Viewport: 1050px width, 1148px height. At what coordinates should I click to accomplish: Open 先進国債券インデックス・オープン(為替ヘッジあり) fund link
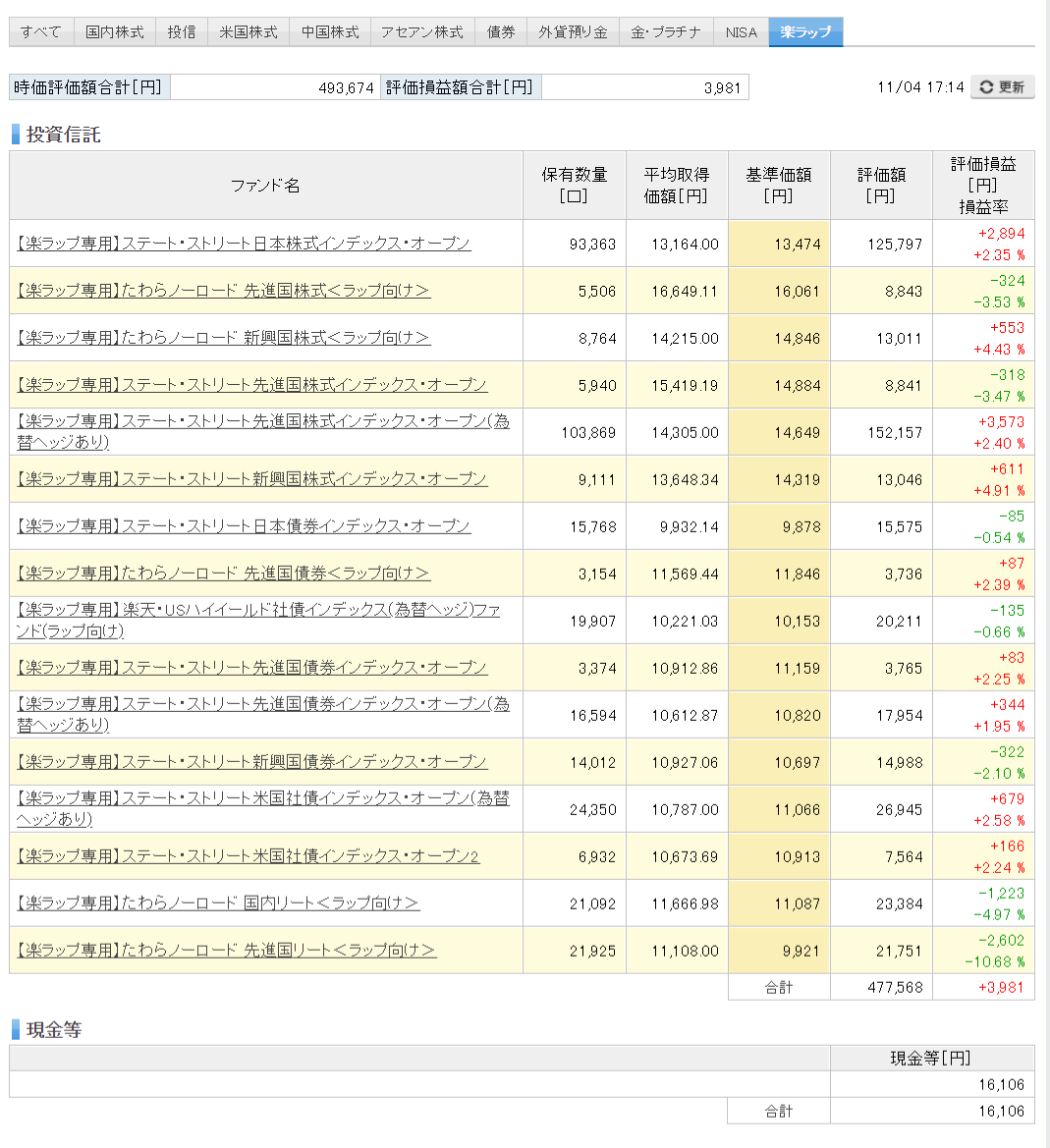click(263, 715)
